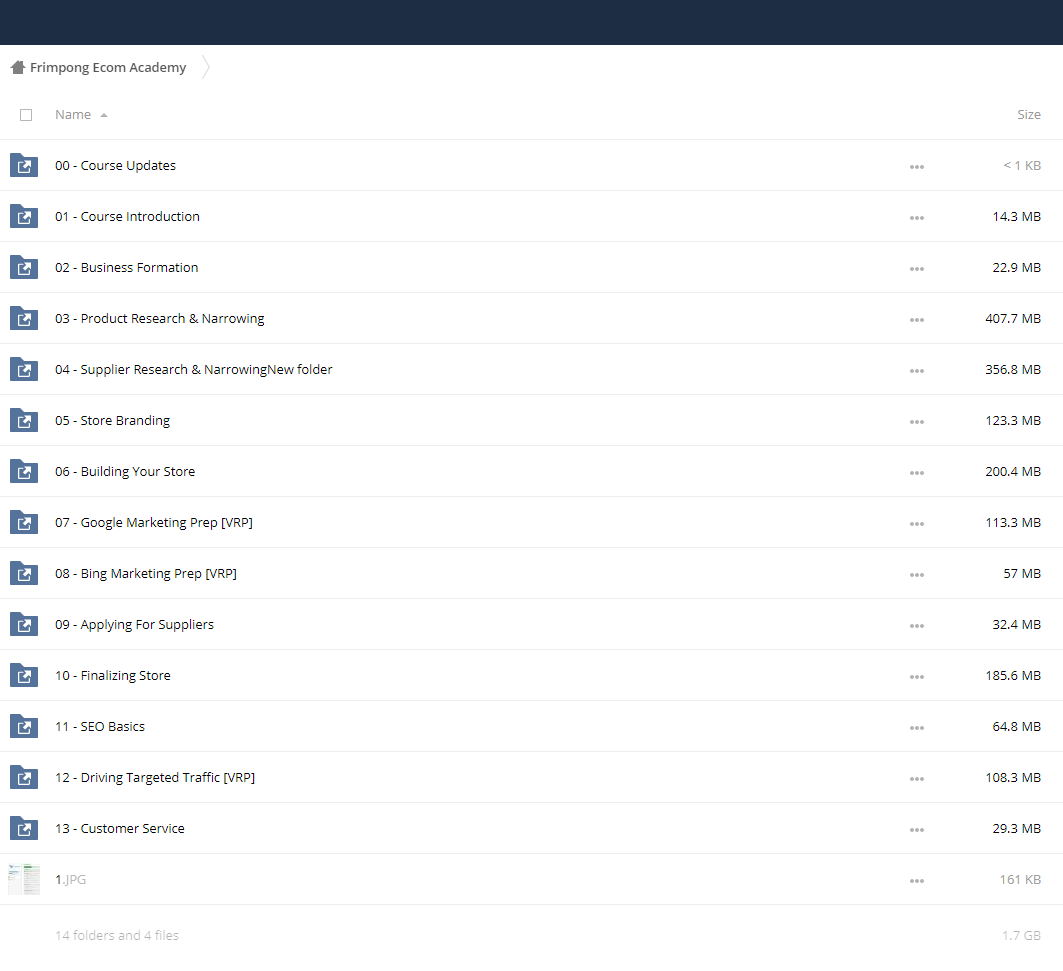1063x971 pixels.
Task: Click the 14 folders and 4 files summary
Action: (117, 935)
